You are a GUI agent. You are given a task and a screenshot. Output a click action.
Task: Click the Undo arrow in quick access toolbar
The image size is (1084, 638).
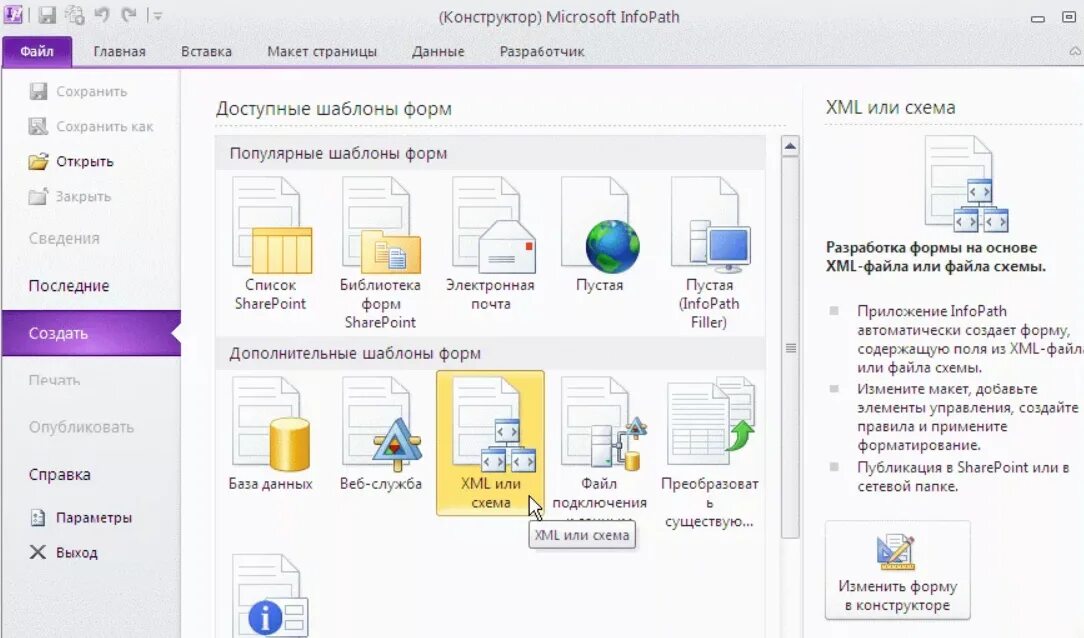[x=102, y=15]
